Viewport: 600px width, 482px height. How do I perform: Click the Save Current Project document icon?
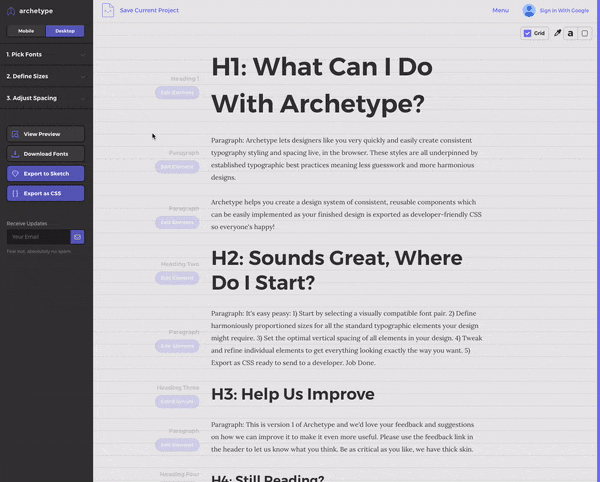point(108,10)
